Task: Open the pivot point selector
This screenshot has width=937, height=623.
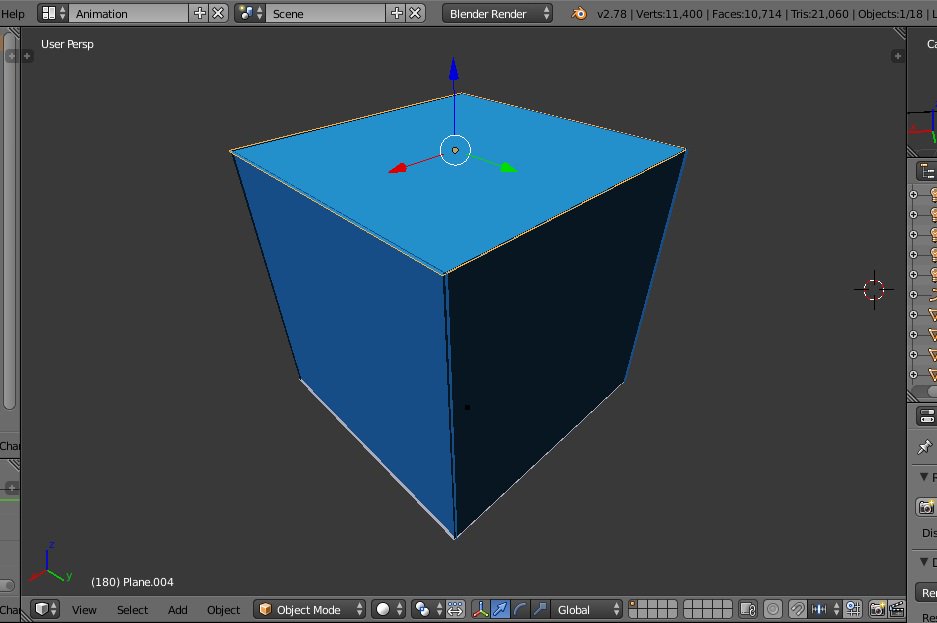Action: pos(427,609)
